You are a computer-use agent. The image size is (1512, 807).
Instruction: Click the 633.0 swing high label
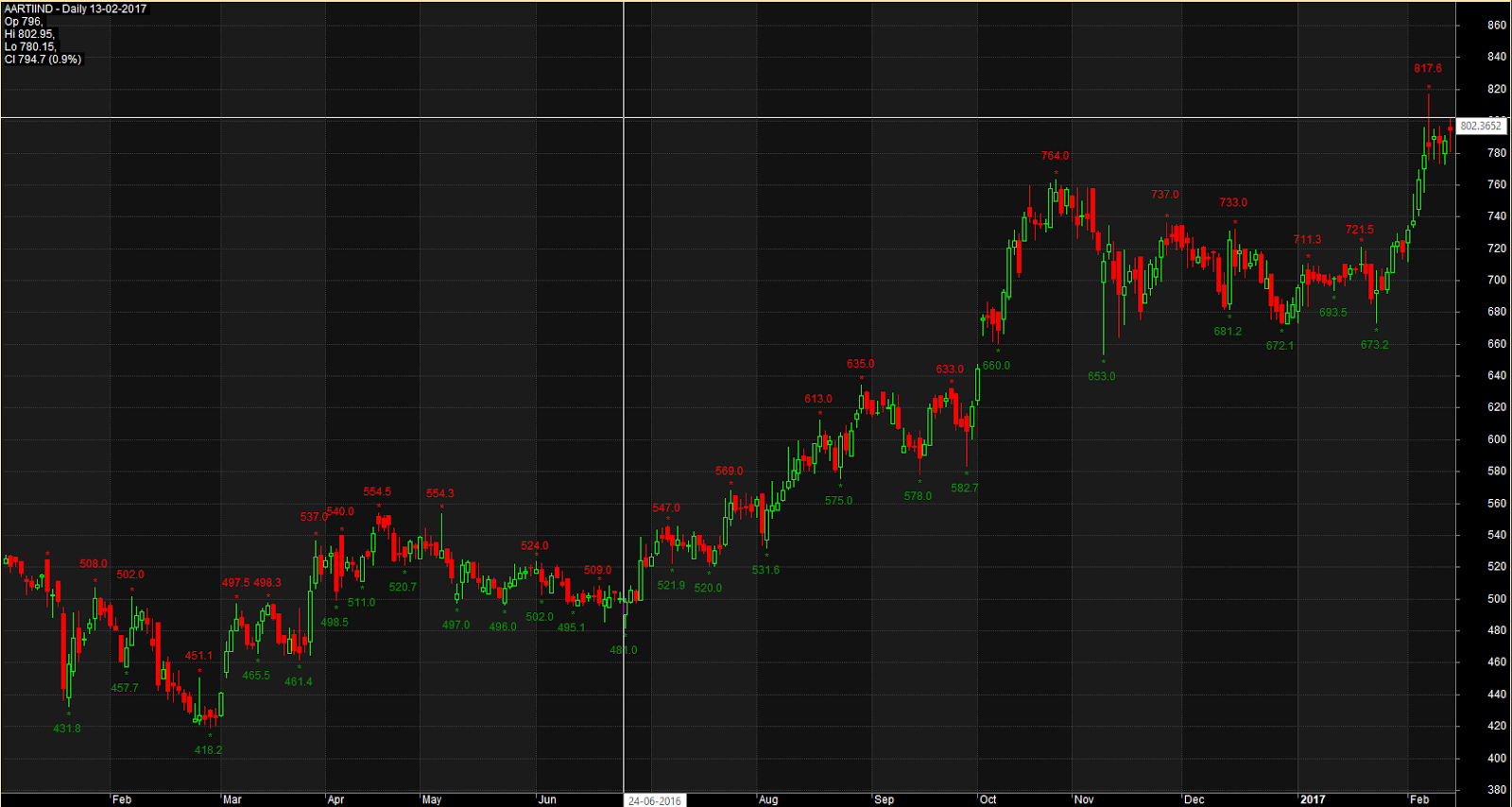click(951, 369)
